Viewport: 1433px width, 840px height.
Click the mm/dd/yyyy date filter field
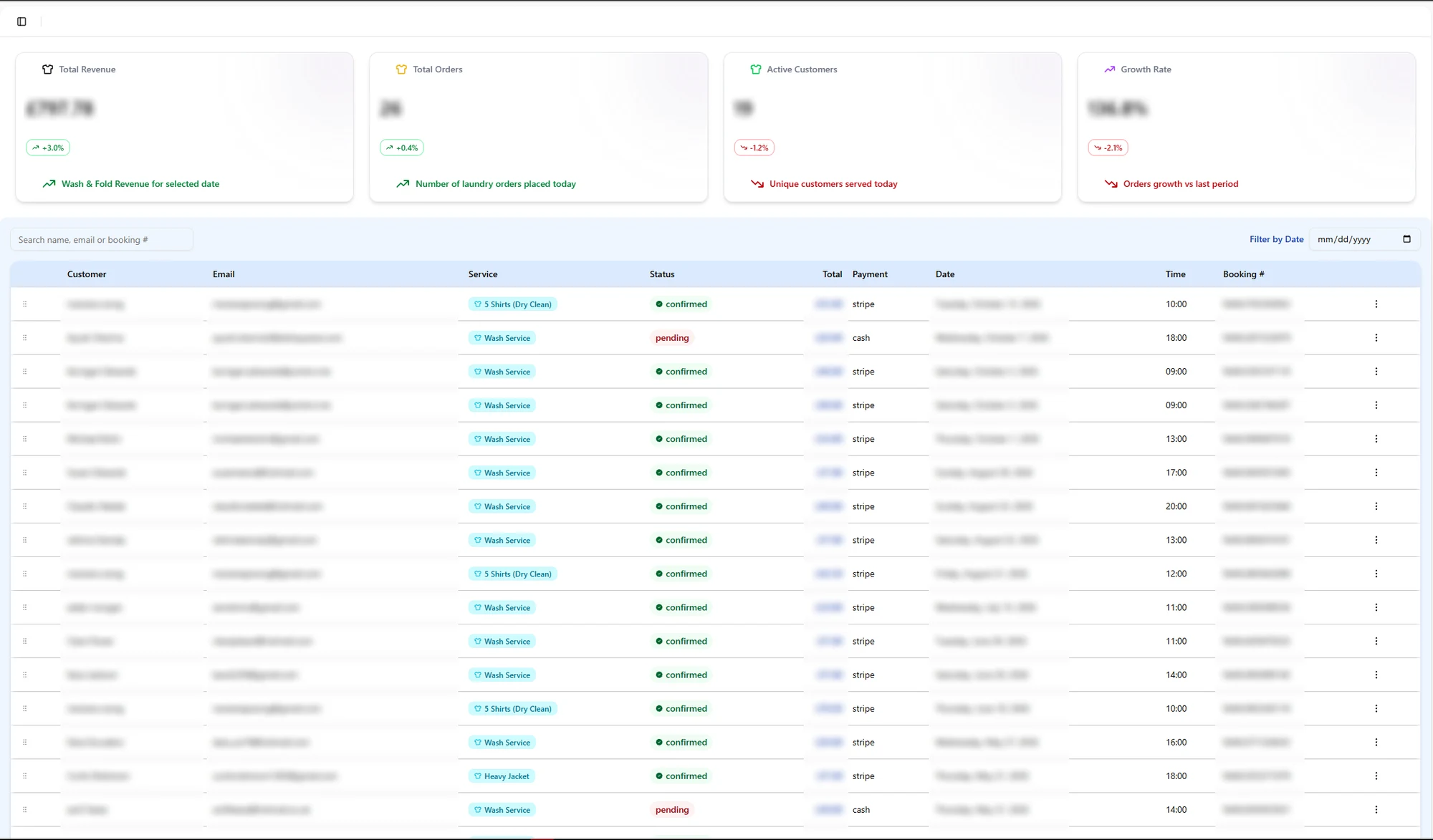click(1365, 239)
